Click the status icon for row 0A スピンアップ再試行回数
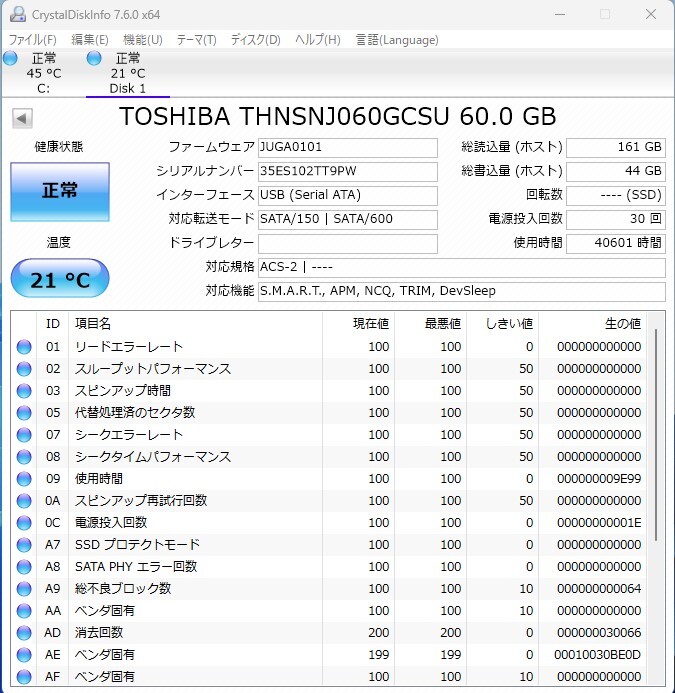The height and width of the screenshot is (693, 675). coord(24,501)
